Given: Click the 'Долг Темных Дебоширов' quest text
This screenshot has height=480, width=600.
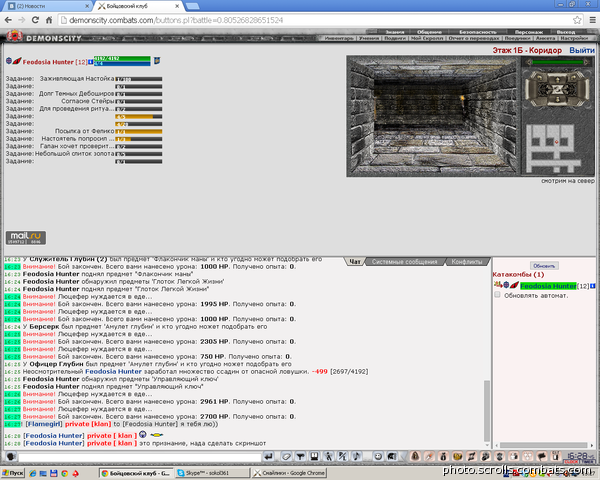Looking at the screenshot, I should point(76,93).
